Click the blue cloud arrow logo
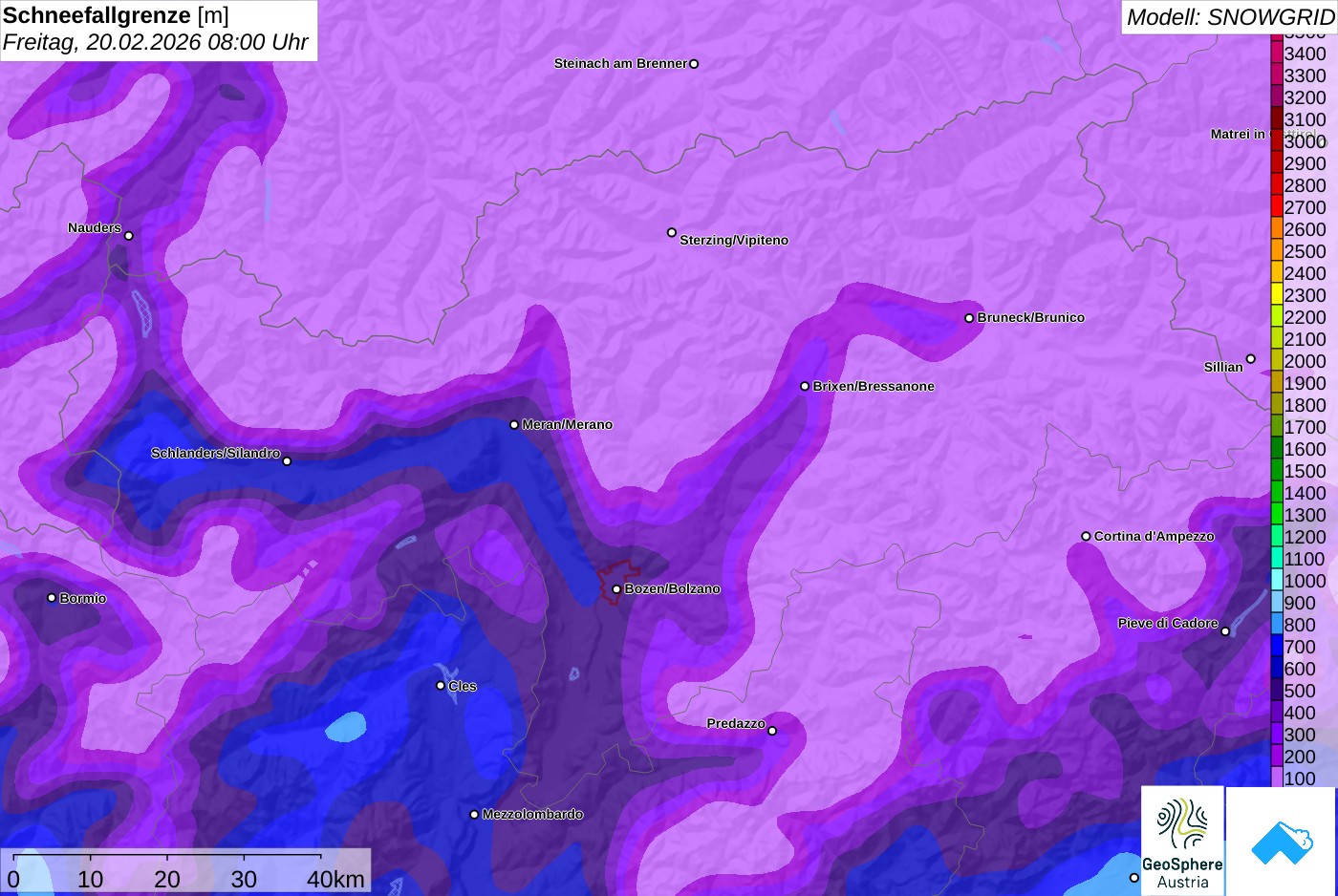This screenshot has height=896, width=1338. [x=1282, y=842]
